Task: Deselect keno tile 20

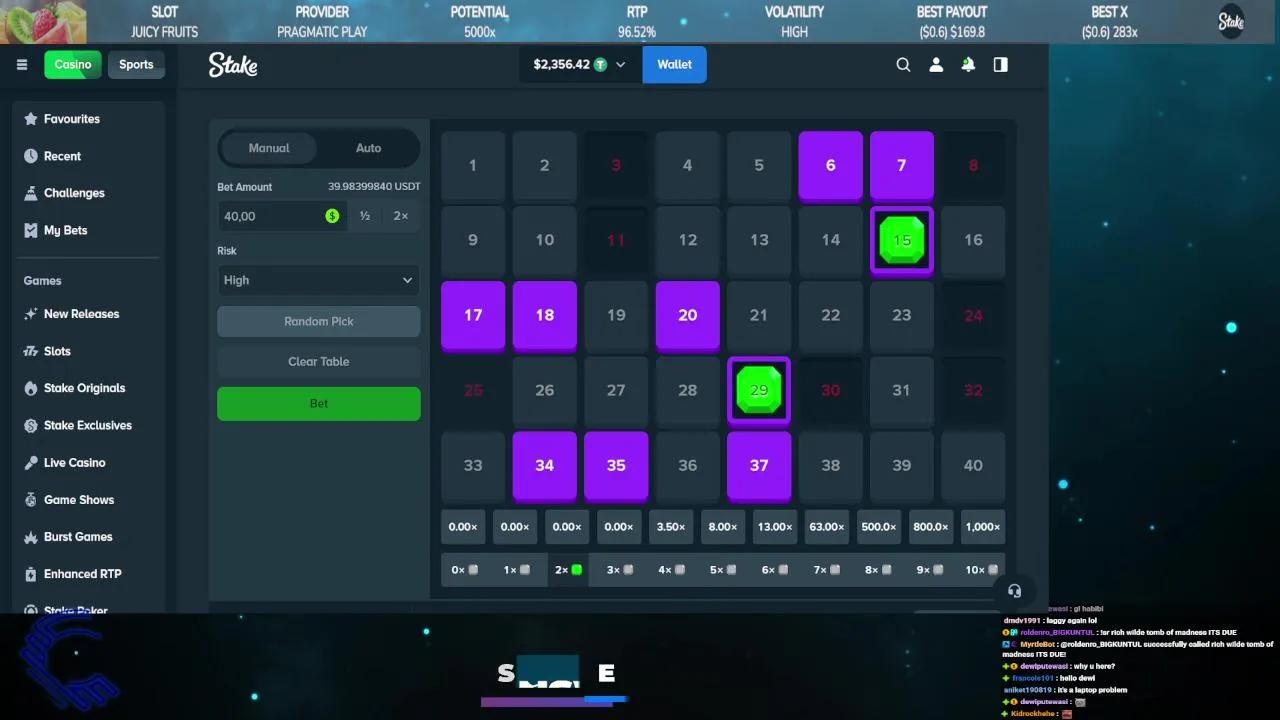Action: coord(688,316)
